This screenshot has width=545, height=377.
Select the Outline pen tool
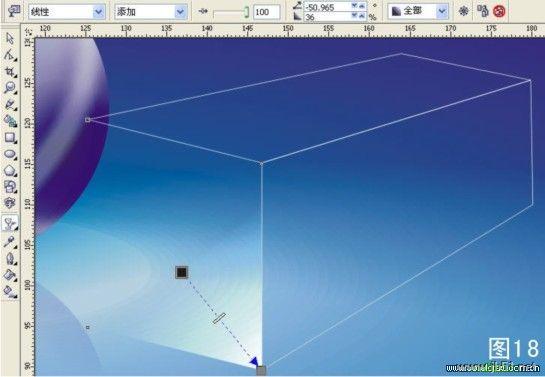10,259
